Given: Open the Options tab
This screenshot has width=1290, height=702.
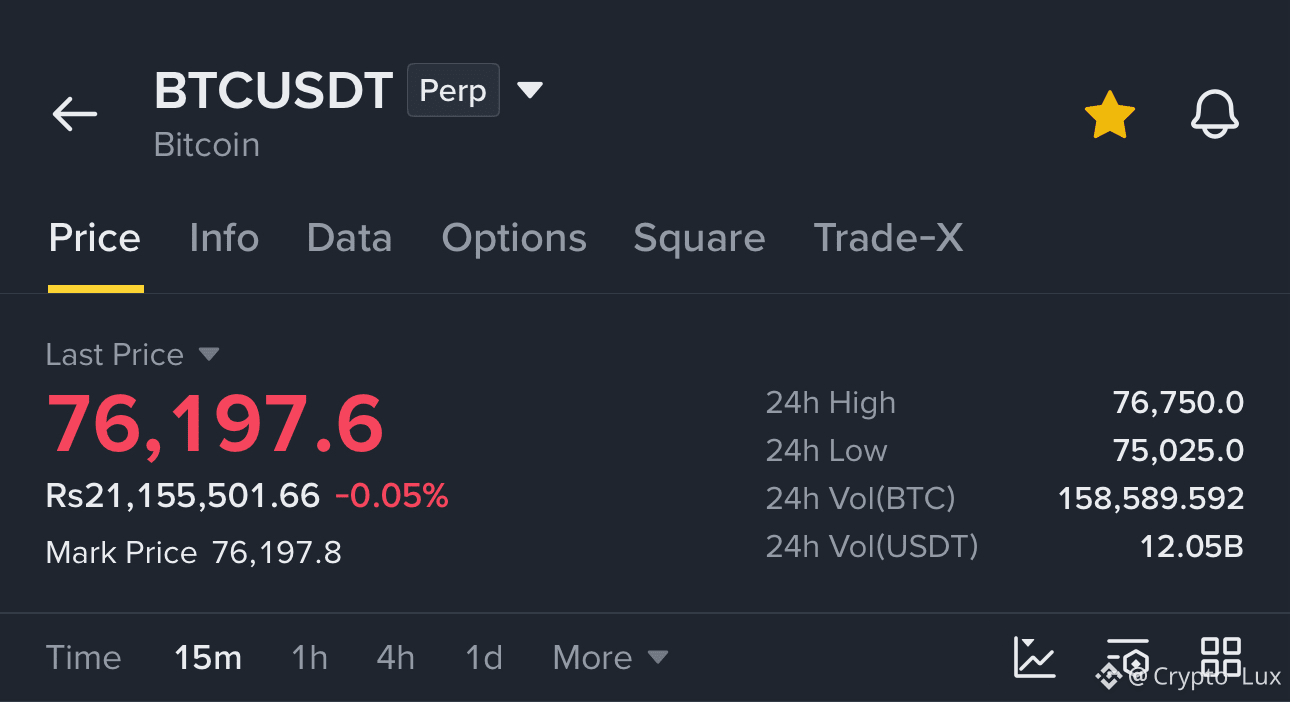Looking at the screenshot, I should coord(514,238).
